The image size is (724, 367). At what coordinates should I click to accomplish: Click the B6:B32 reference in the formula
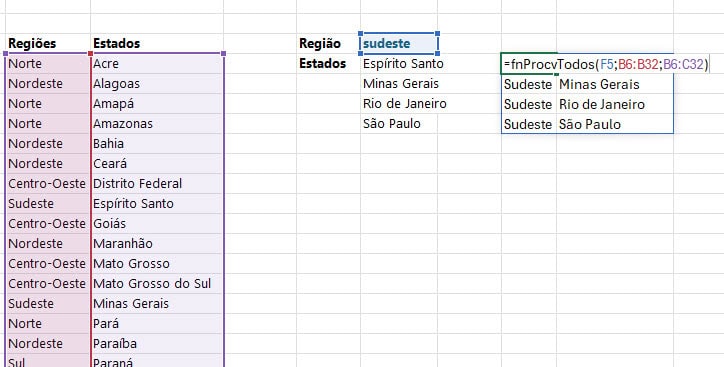tap(638, 64)
